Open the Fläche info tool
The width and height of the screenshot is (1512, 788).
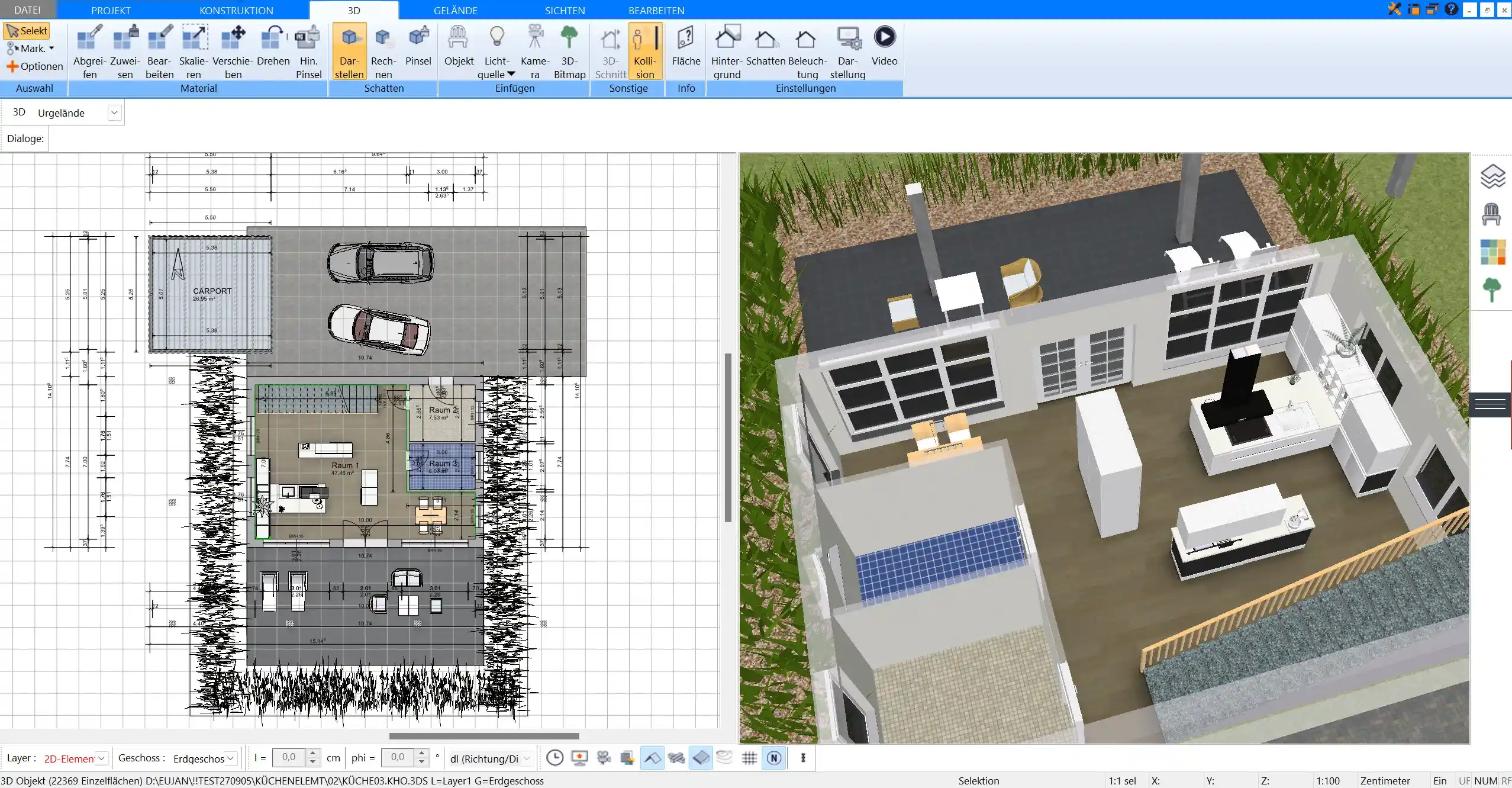pos(686,46)
